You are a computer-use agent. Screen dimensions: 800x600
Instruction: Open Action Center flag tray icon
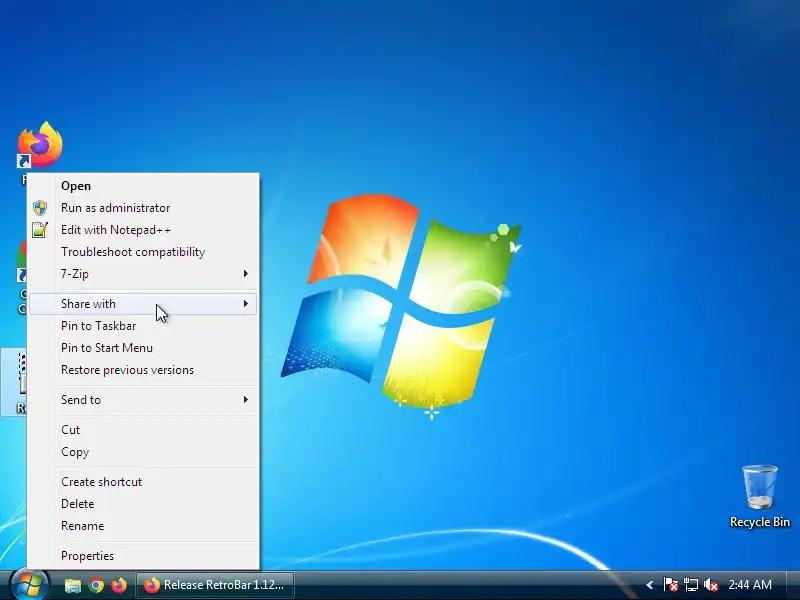670,585
